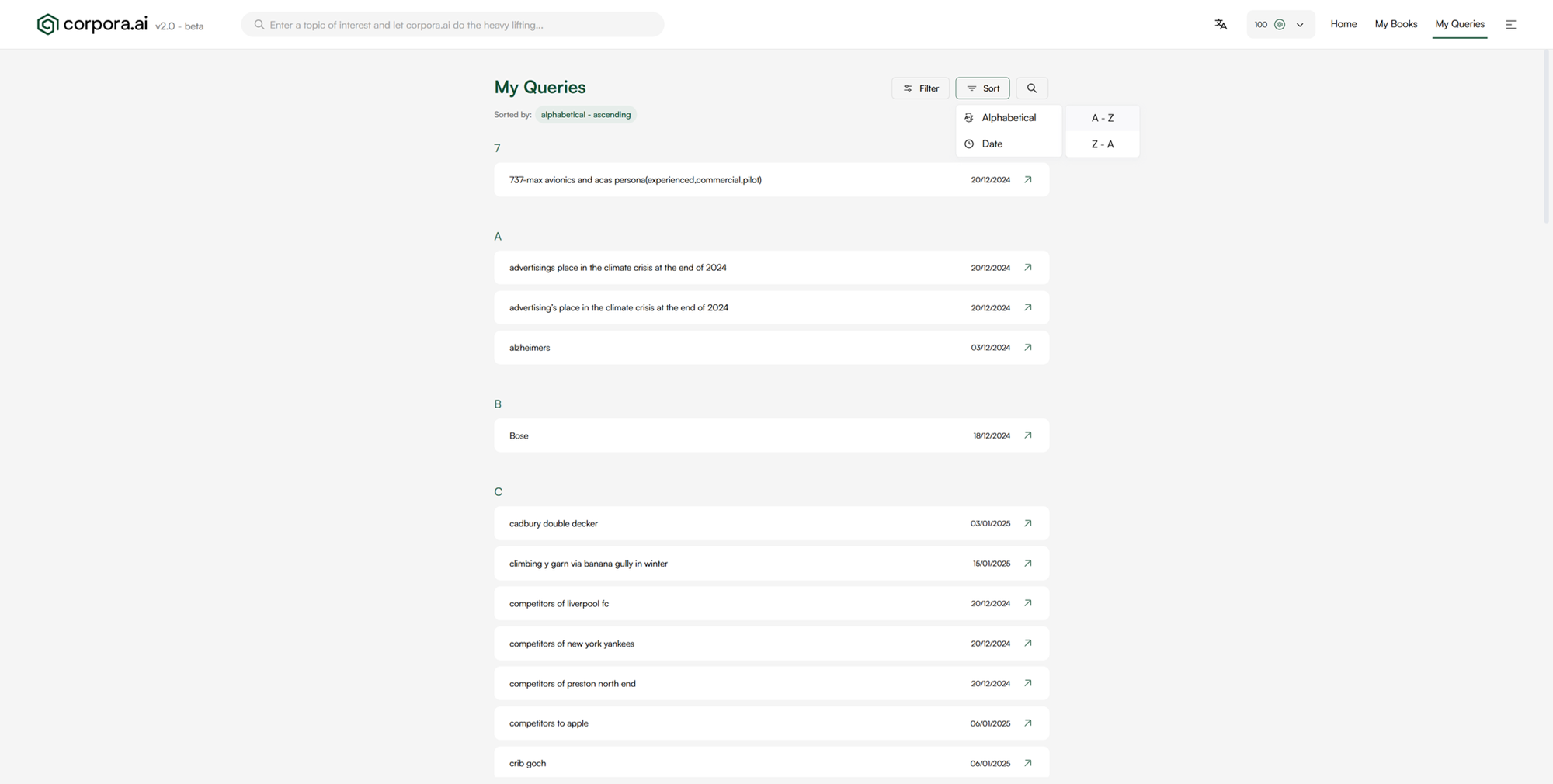Open competitors of liverpool fc query
Screen dimensions: 1553x784
(x=559, y=603)
